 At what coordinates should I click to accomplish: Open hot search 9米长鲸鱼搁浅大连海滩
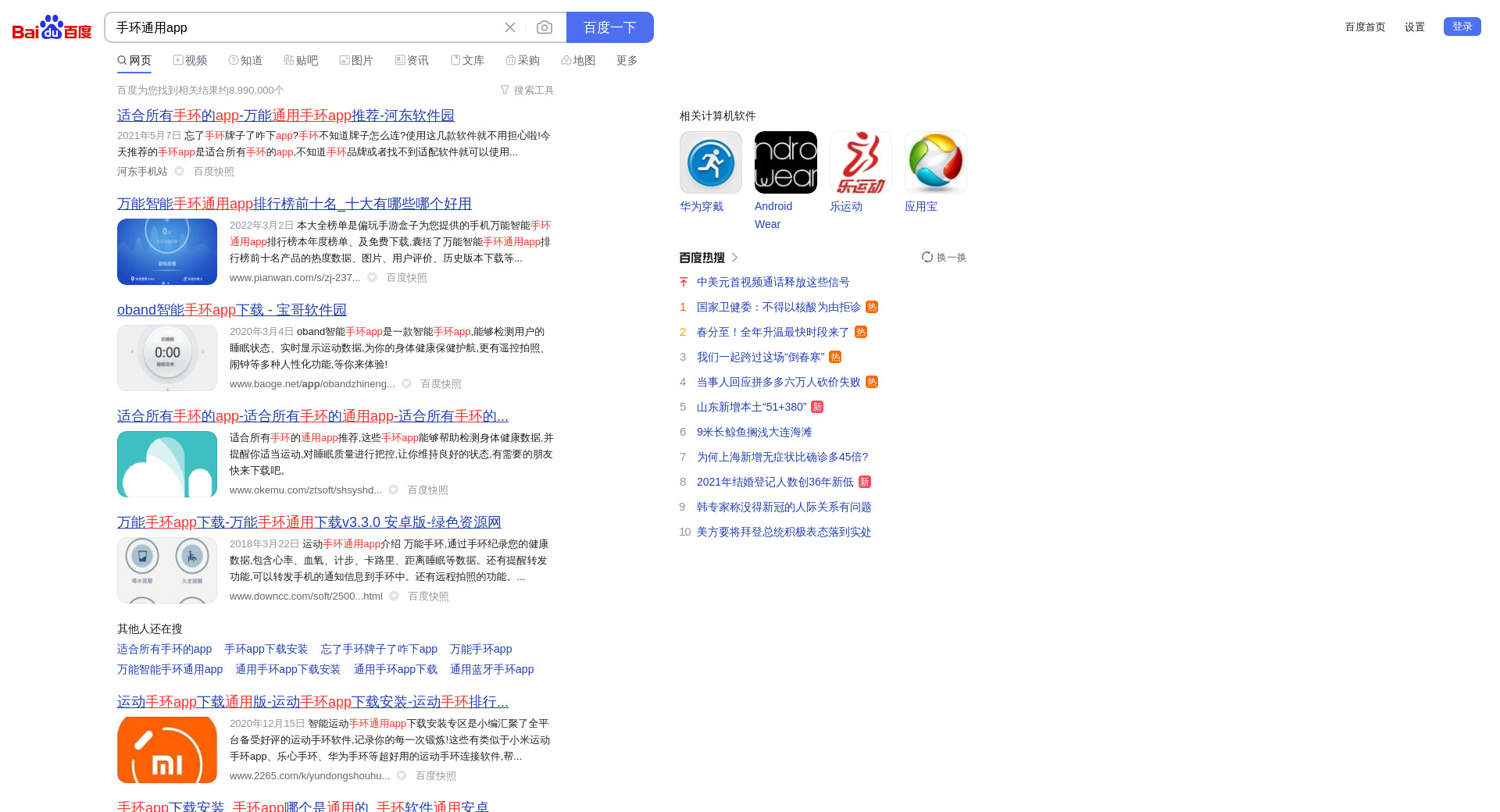(x=754, y=432)
